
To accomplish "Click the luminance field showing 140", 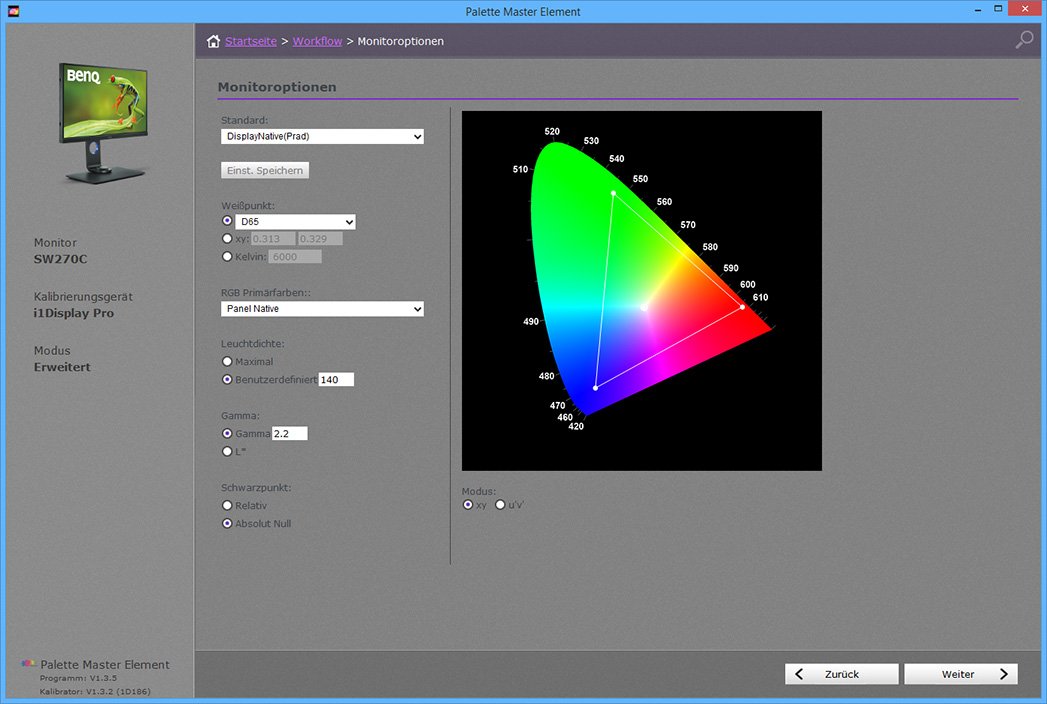I will 336,379.
